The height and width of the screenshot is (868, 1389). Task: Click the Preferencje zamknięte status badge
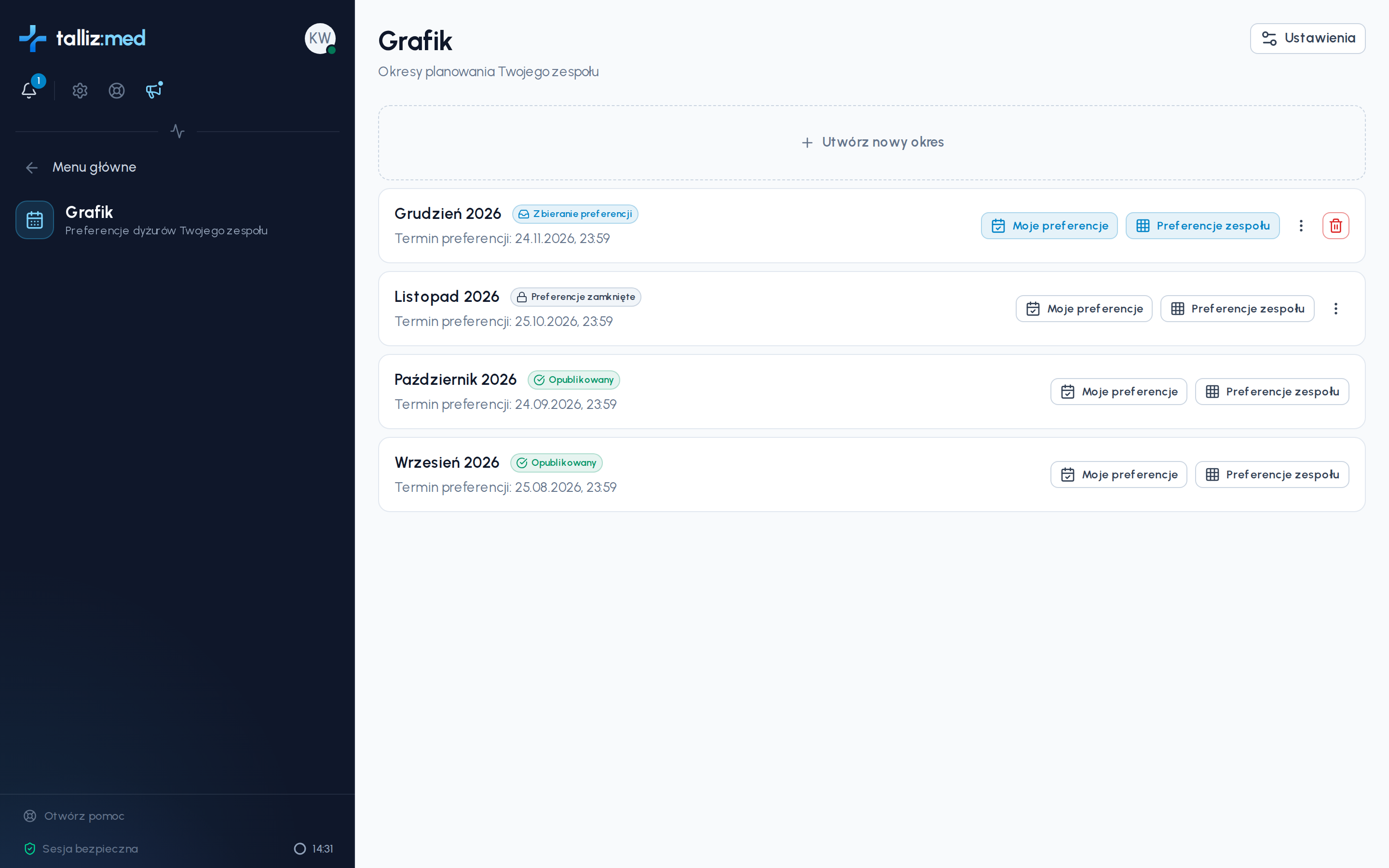click(576, 297)
